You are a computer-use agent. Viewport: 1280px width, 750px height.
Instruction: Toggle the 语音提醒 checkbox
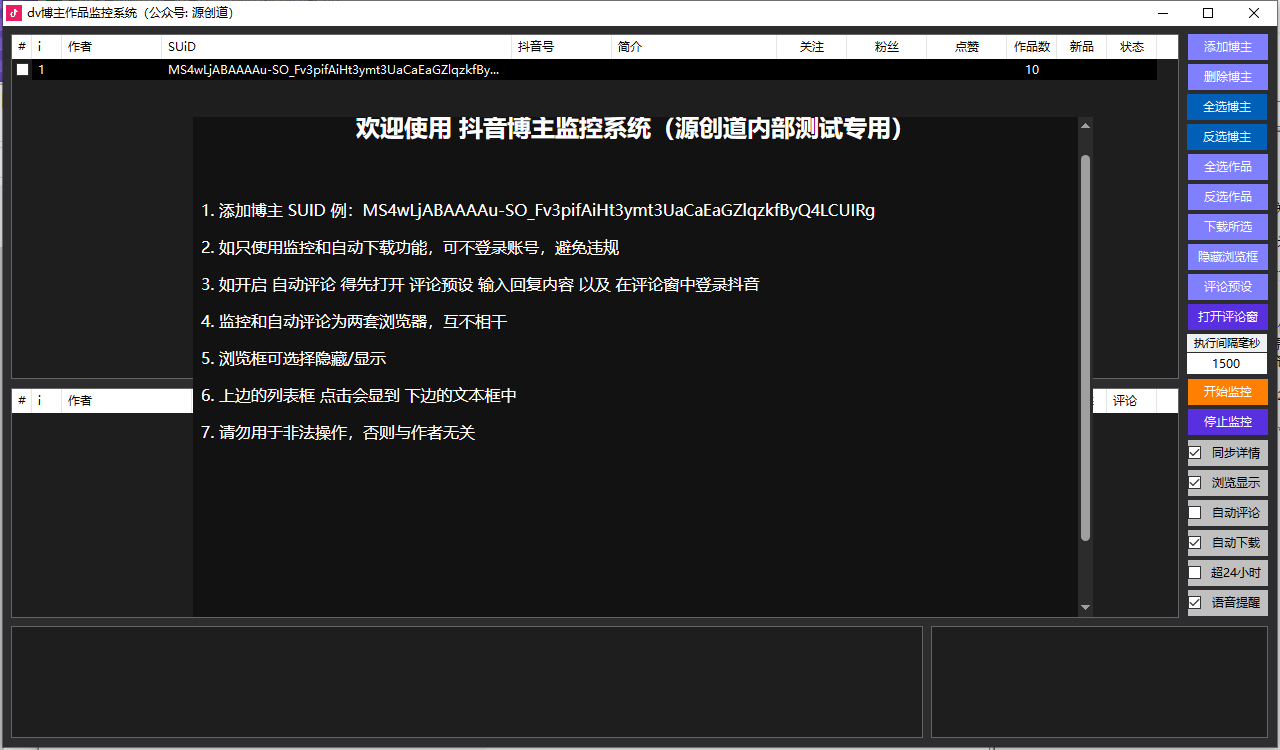[x=1195, y=603]
